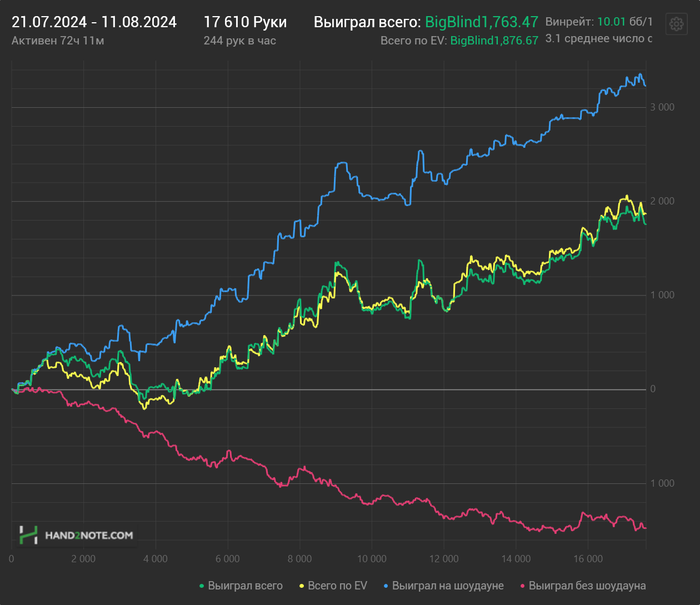This screenshot has height=605, width=700.
Task: Open the graph settings gear icon
Action: 676,24
